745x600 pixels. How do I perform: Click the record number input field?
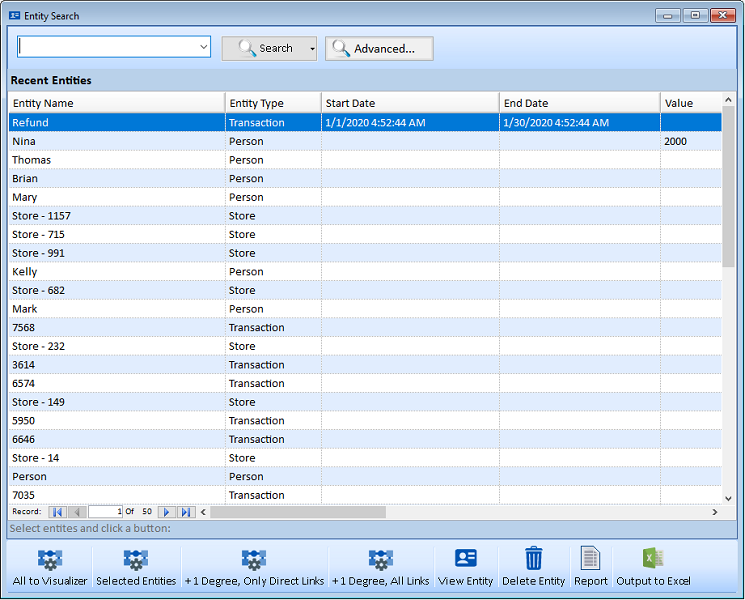click(105, 512)
